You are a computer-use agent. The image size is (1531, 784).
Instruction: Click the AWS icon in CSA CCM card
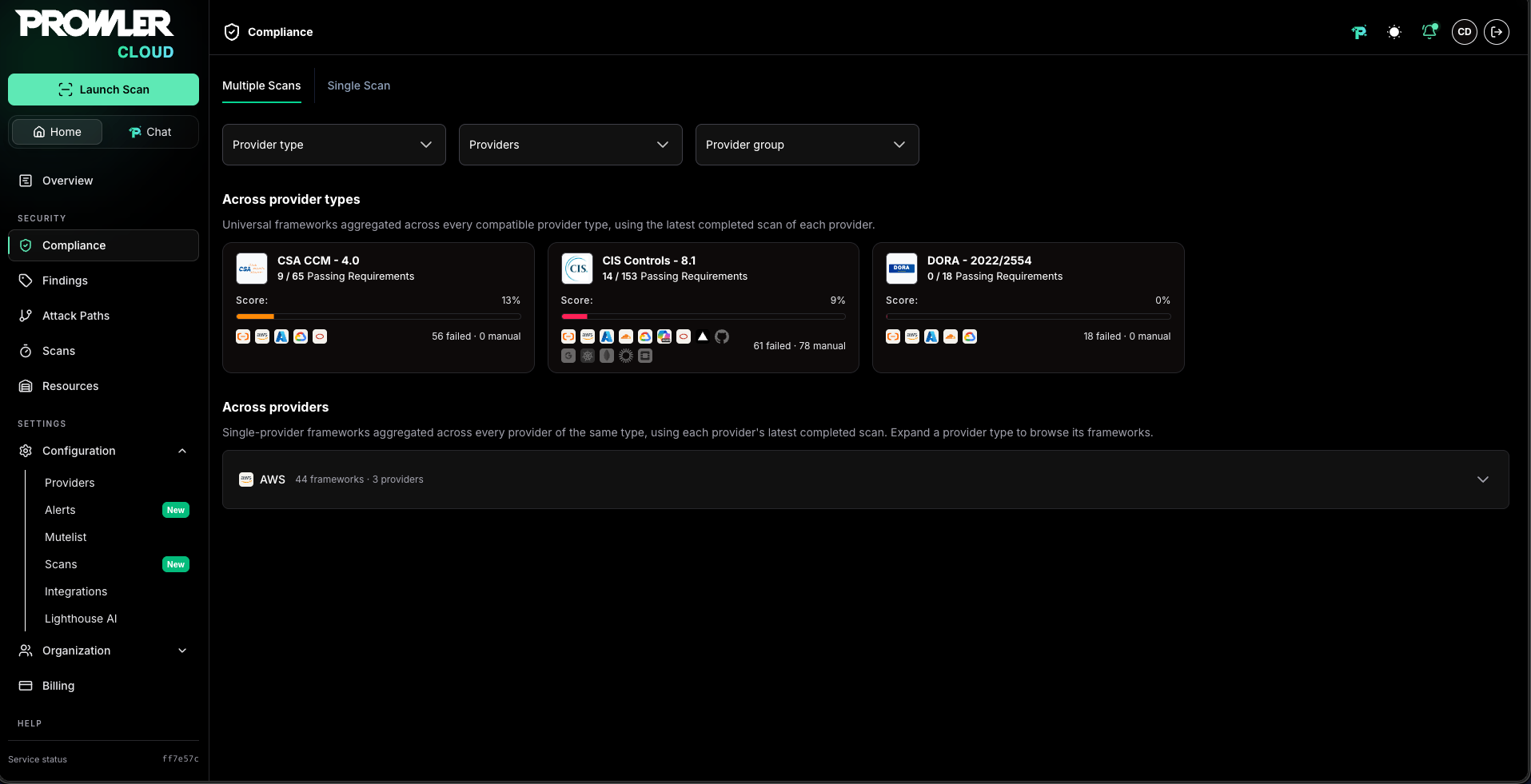[x=262, y=336]
